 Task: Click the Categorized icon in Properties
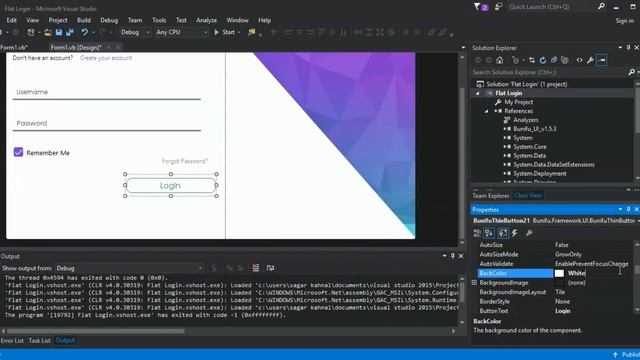(477, 233)
